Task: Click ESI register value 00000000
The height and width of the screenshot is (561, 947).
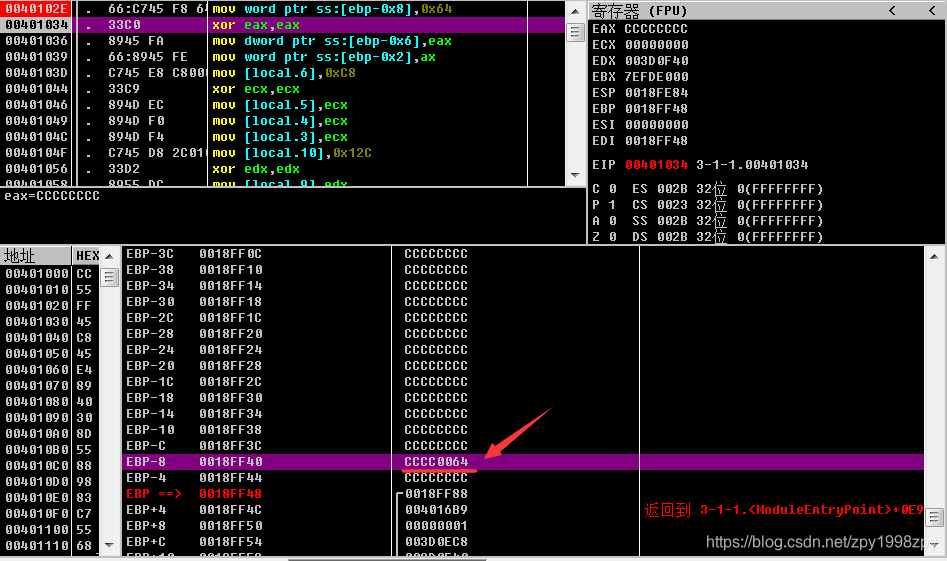Action: point(656,124)
